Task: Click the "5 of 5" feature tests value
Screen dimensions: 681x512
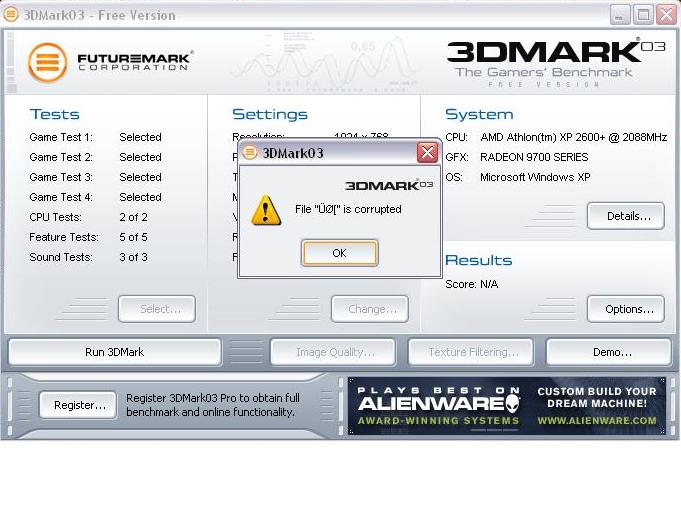Action: pos(133,237)
